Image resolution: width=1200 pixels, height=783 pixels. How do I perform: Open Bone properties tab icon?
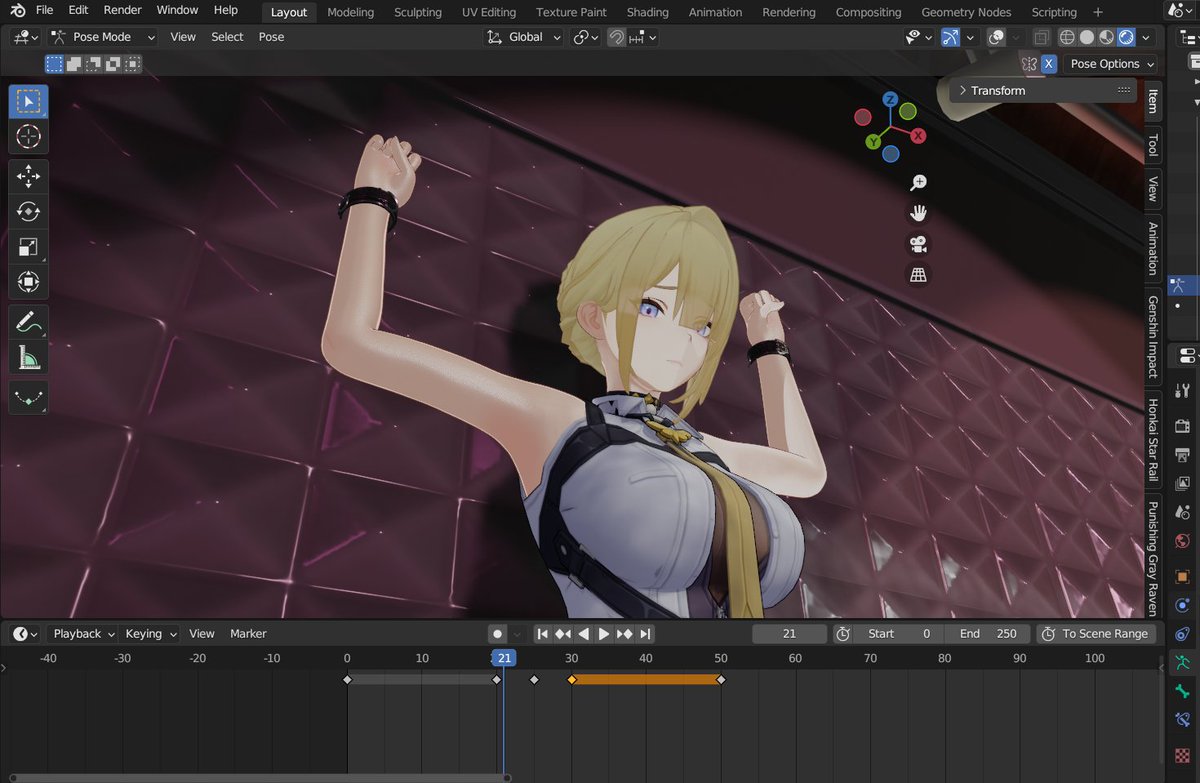[x=1184, y=691]
